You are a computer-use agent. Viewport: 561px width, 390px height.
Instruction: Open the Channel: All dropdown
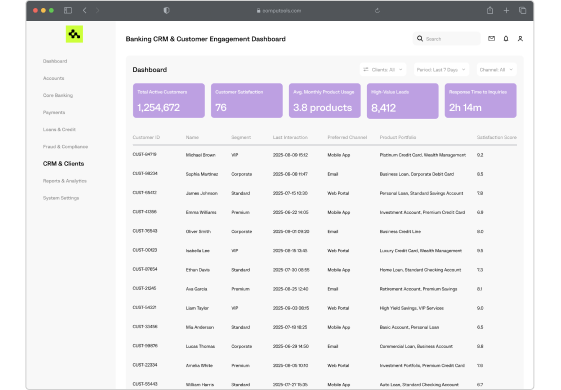(496, 69)
